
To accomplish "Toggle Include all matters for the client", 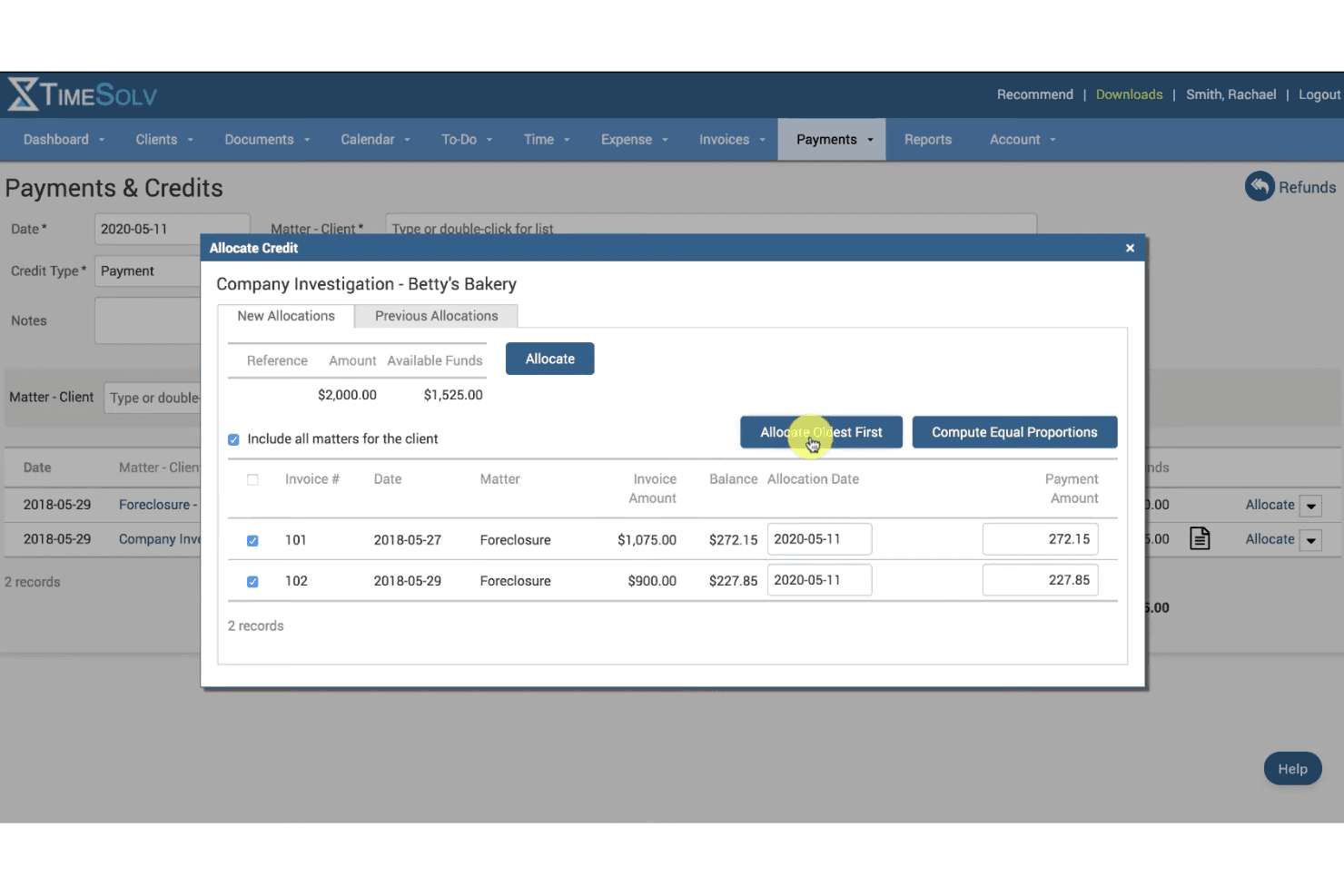I will pyautogui.click(x=233, y=439).
